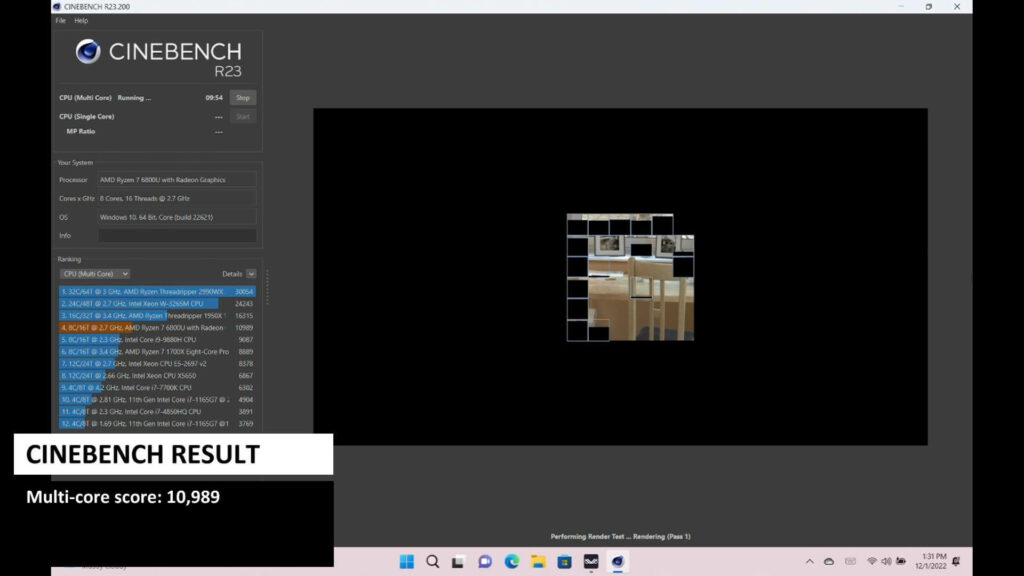The height and width of the screenshot is (576, 1024).
Task: Select the Intel Xeon W-3265M ranking row
Action: pyautogui.click(x=157, y=304)
